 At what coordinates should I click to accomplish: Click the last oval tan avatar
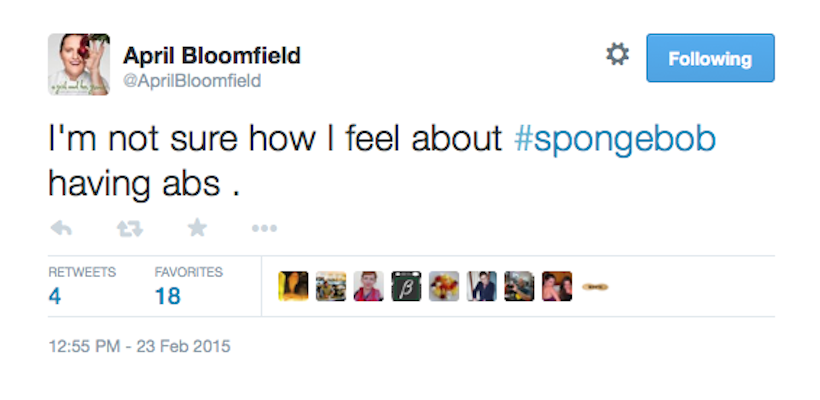pyautogui.click(x=595, y=287)
